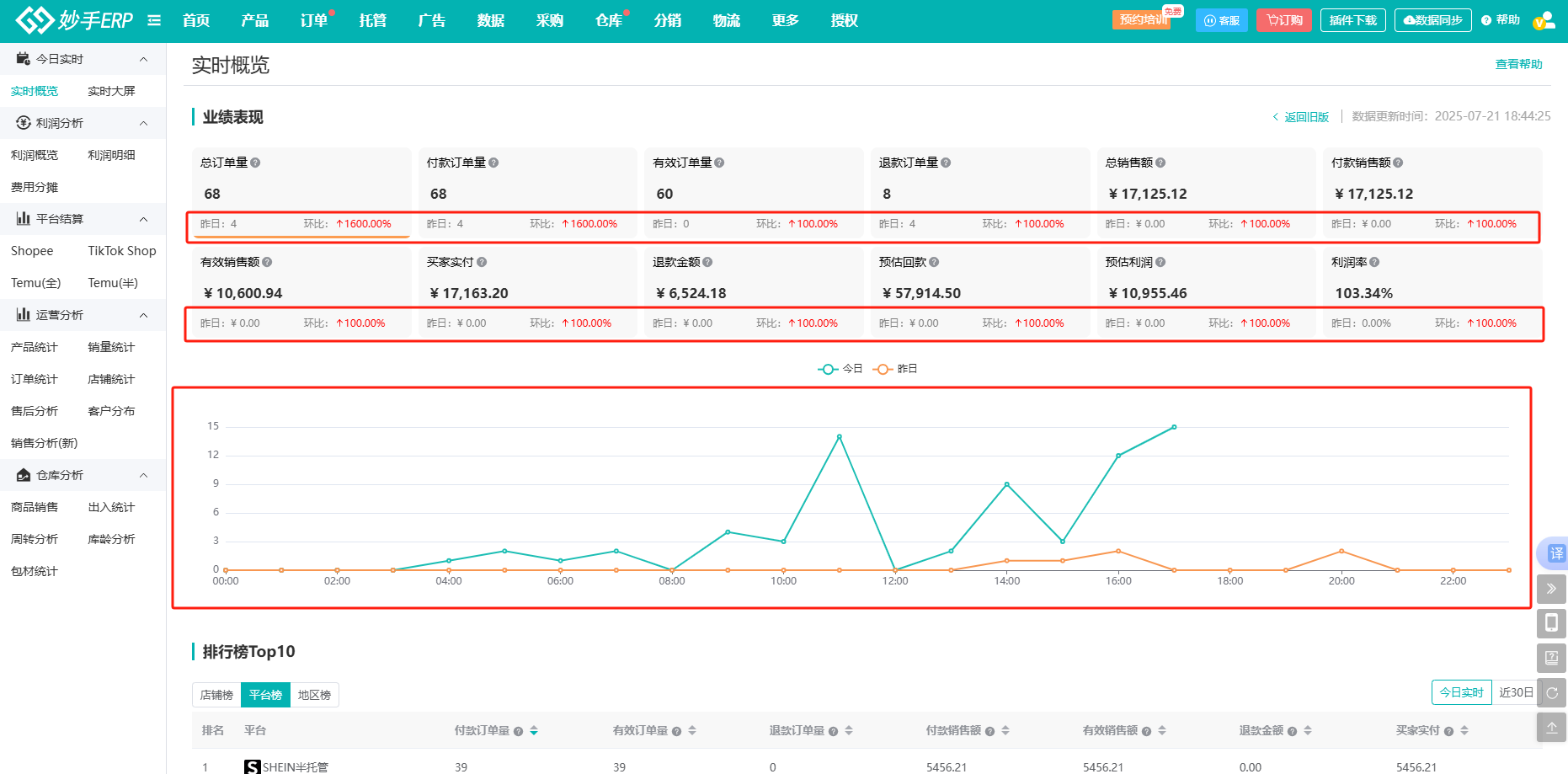The image size is (1568, 774).
Task: Click the floating question feedback icon
Action: tap(1551, 658)
